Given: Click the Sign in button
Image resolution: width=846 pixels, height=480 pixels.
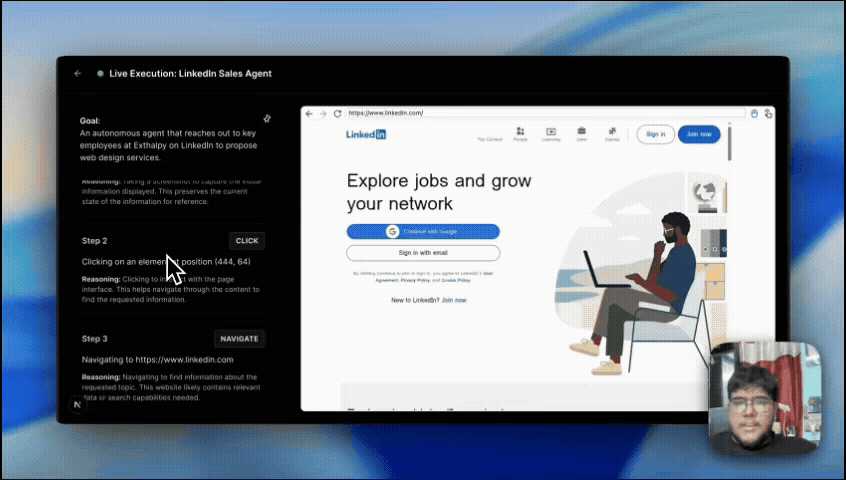Looking at the screenshot, I should (x=656, y=134).
